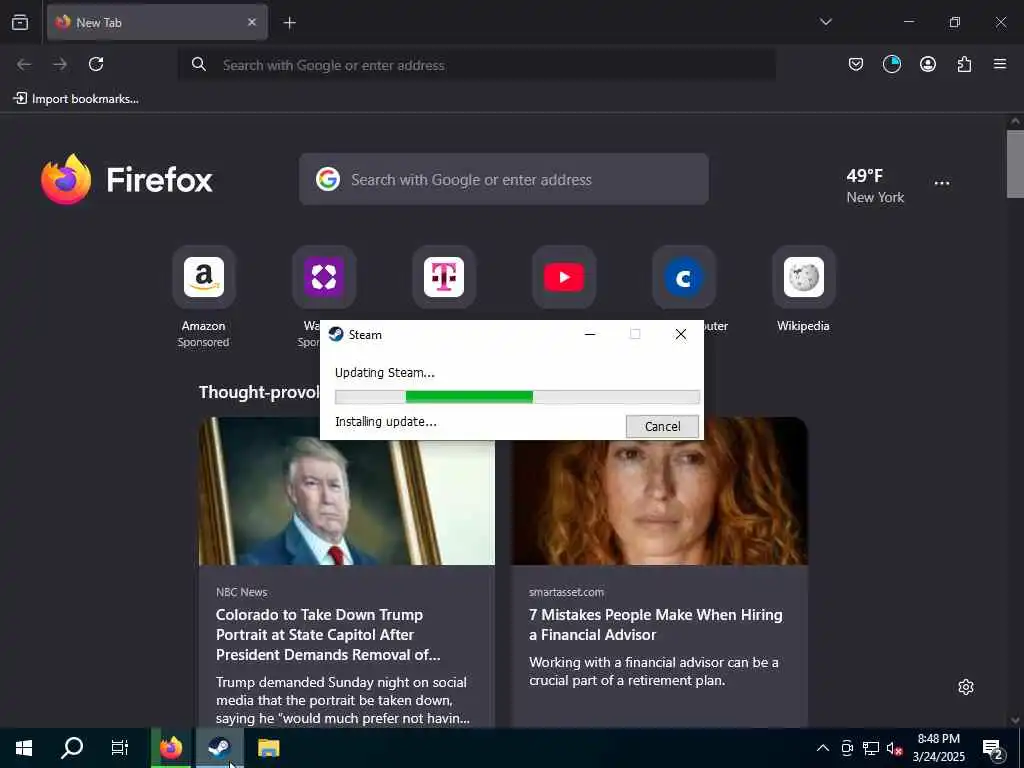Focus the top address bar field
Image resolution: width=1024 pixels, height=768 pixels.
tap(477, 65)
